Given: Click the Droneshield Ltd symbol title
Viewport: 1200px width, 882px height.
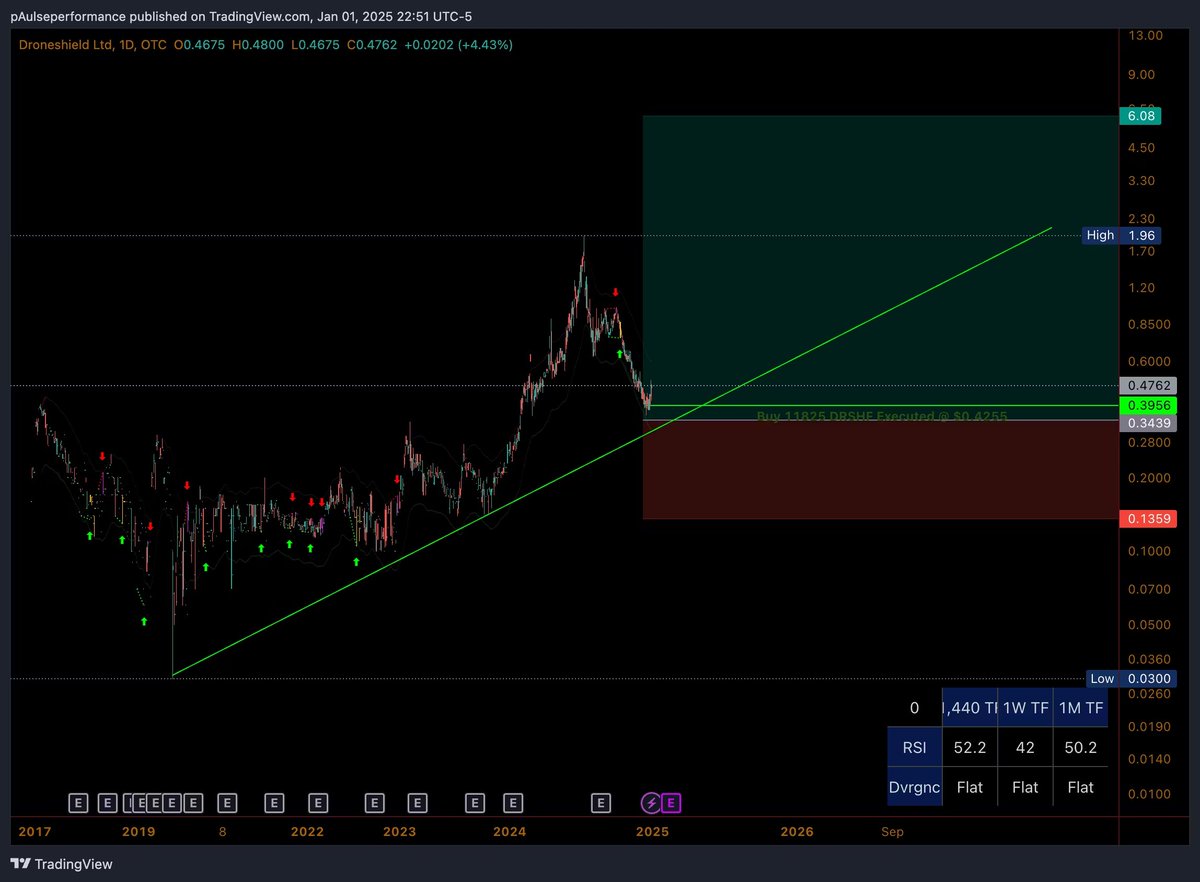Looking at the screenshot, I should click(65, 44).
